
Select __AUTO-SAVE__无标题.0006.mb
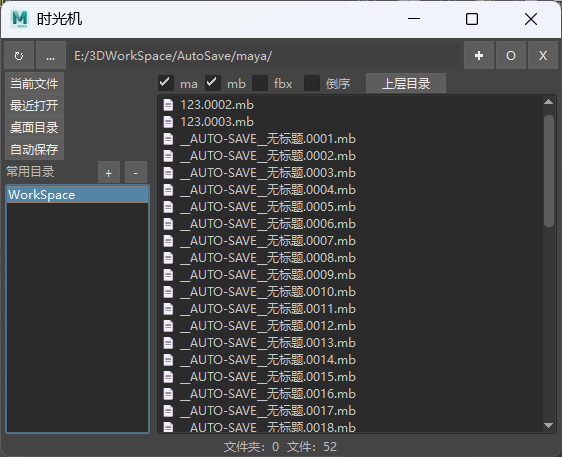tap(268, 224)
